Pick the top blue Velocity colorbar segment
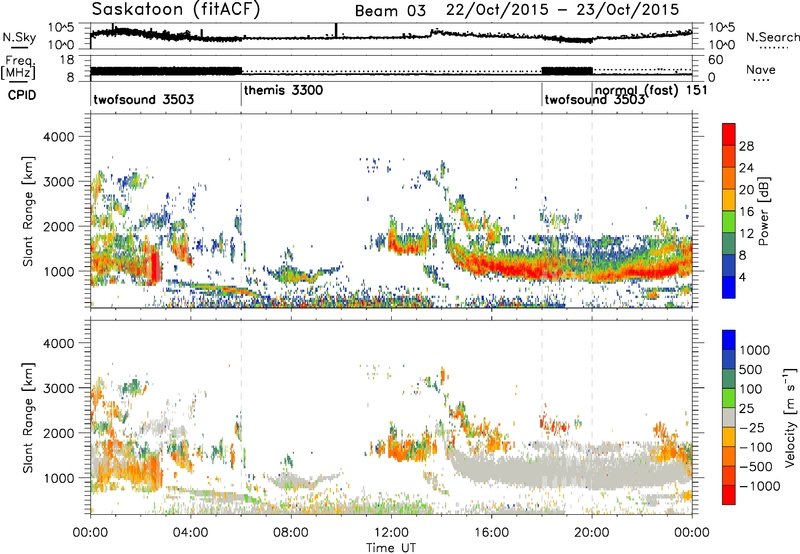Viewport: 800px width, 554px height. pyautogui.click(x=729, y=340)
